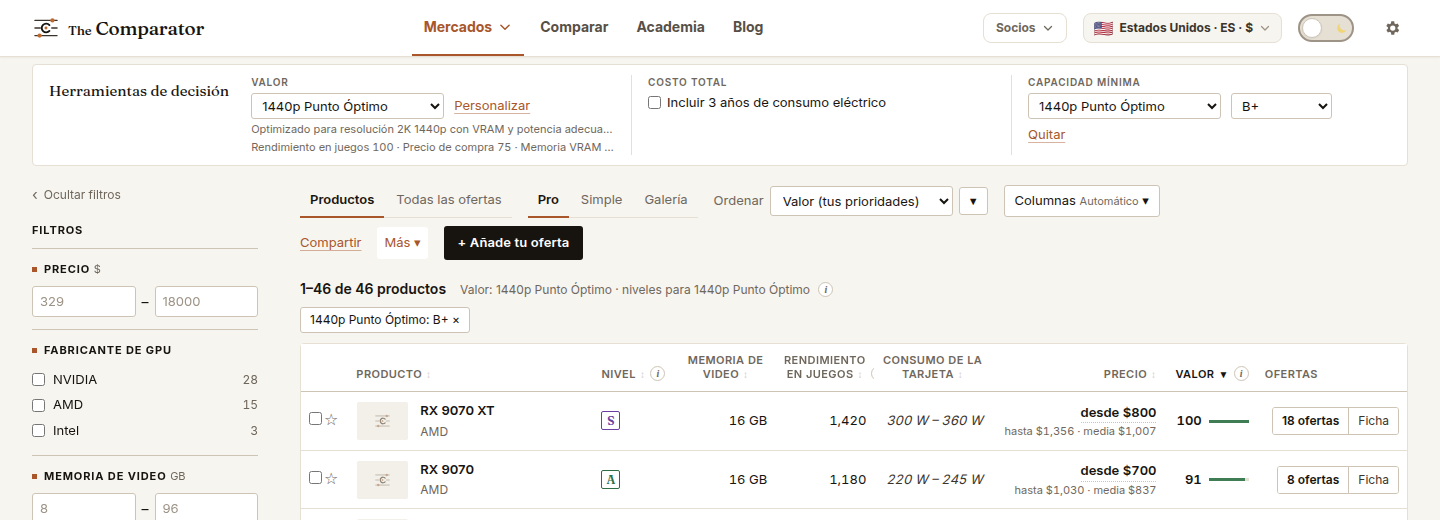Click Añade tu oferta button
Screen dimensions: 1440x520
click(x=513, y=243)
